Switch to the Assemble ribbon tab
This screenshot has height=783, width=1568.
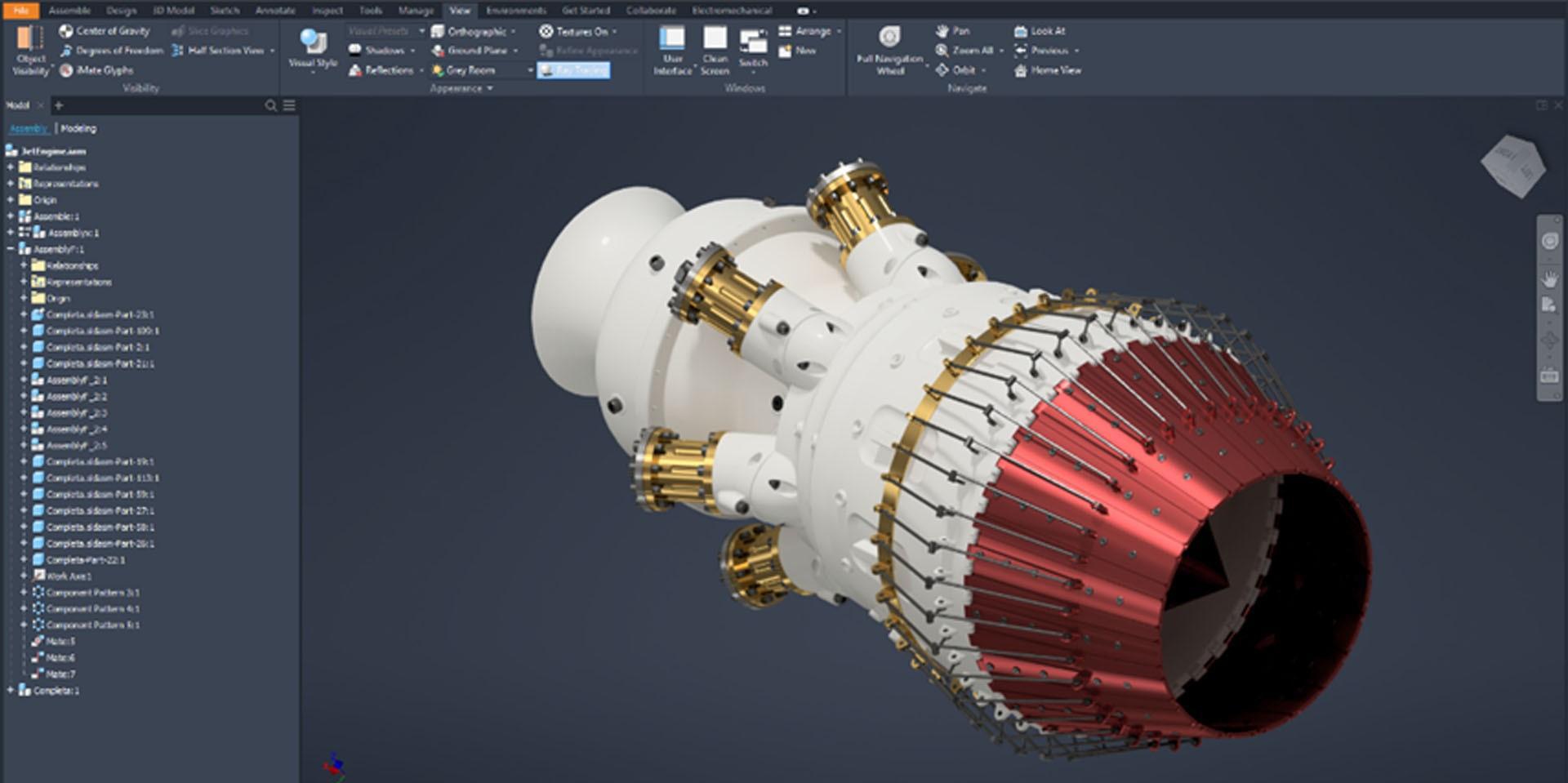point(69,11)
